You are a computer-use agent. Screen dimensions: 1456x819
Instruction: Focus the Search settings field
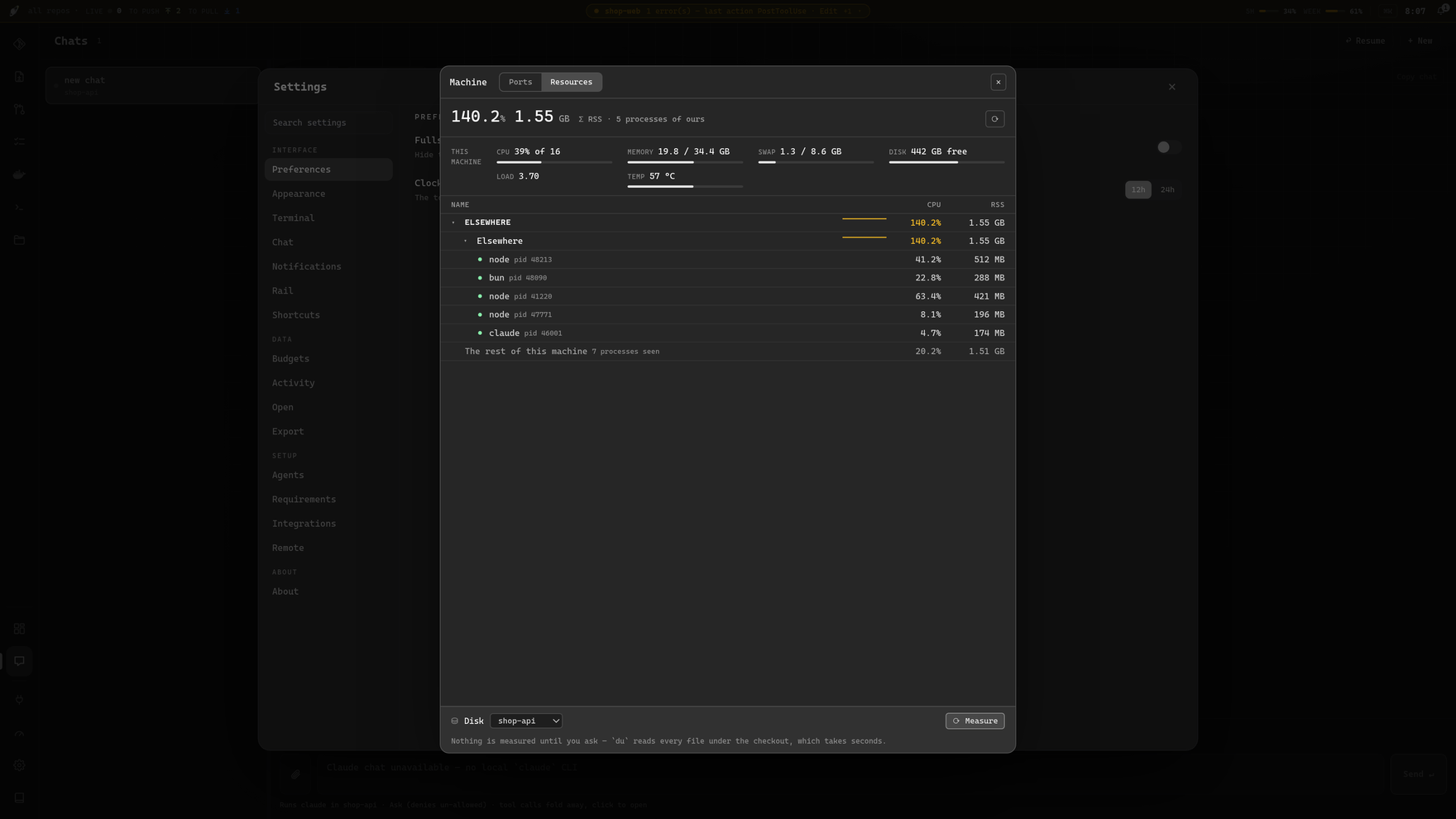(x=329, y=122)
